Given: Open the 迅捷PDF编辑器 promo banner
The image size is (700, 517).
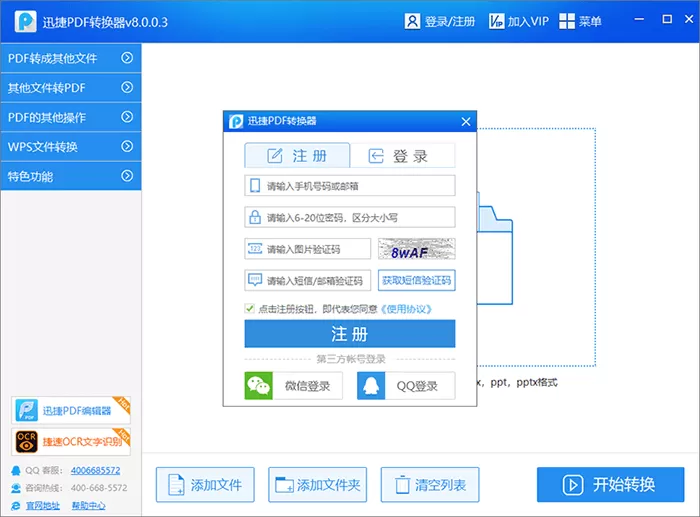Looking at the screenshot, I should point(71,410).
